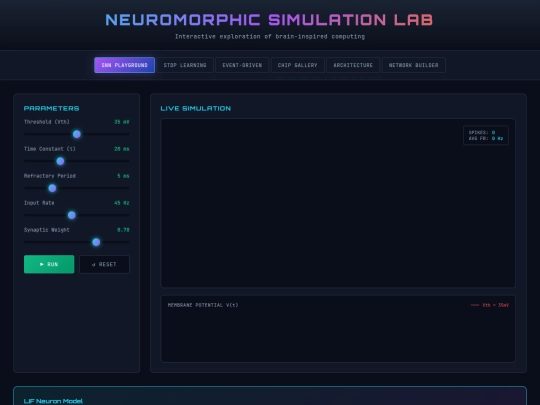Click the Live Simulation heading
540x405 pixels.
point(196,108)
